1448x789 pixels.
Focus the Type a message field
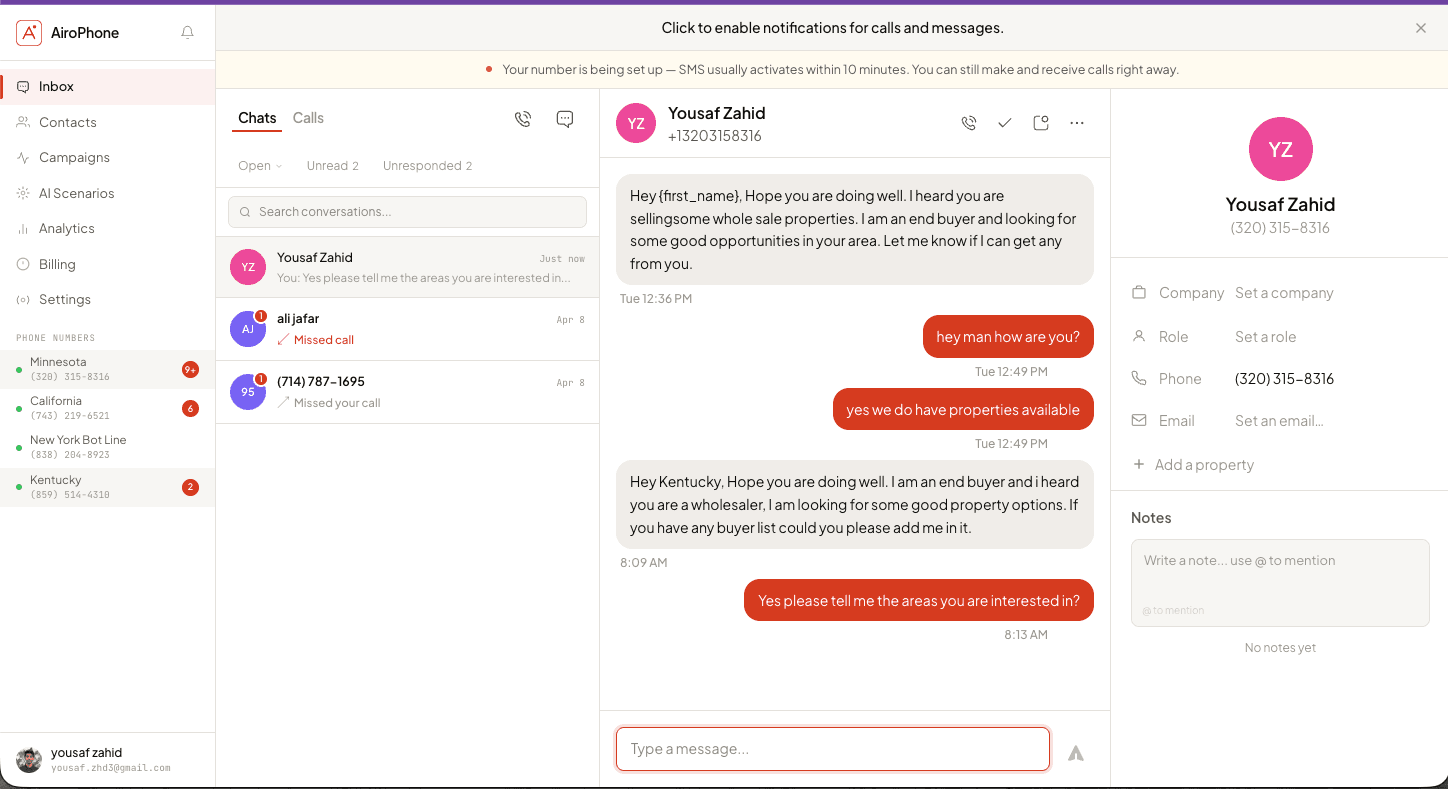(833, 749)
